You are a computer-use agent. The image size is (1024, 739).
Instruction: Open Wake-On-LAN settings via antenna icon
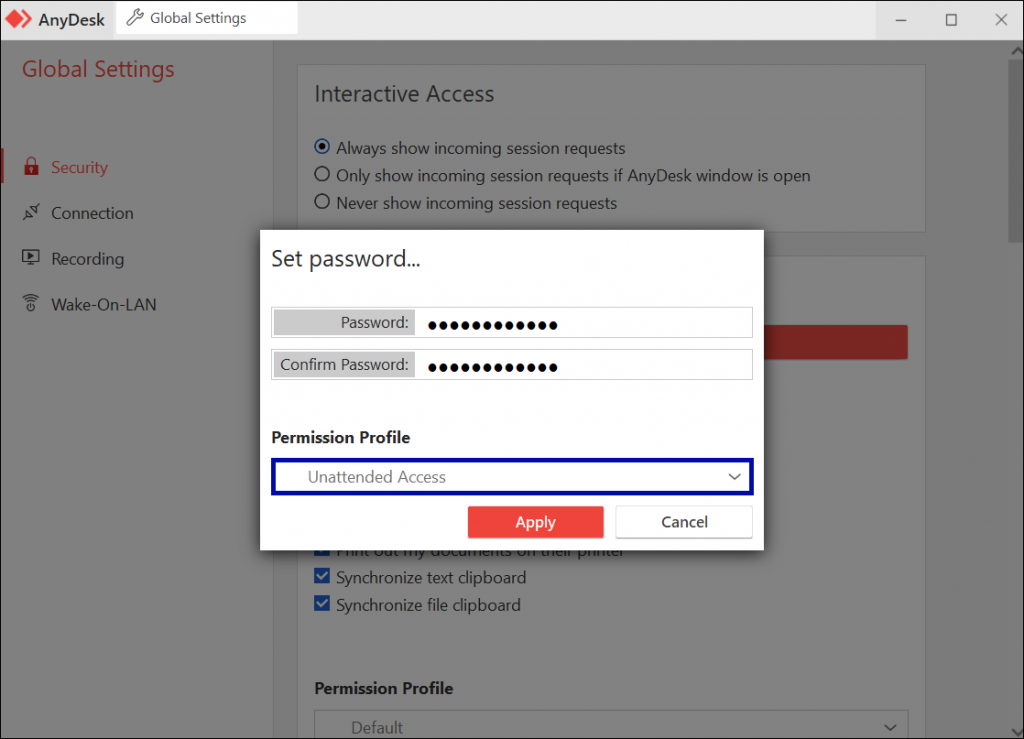click(x=30, y=304)
